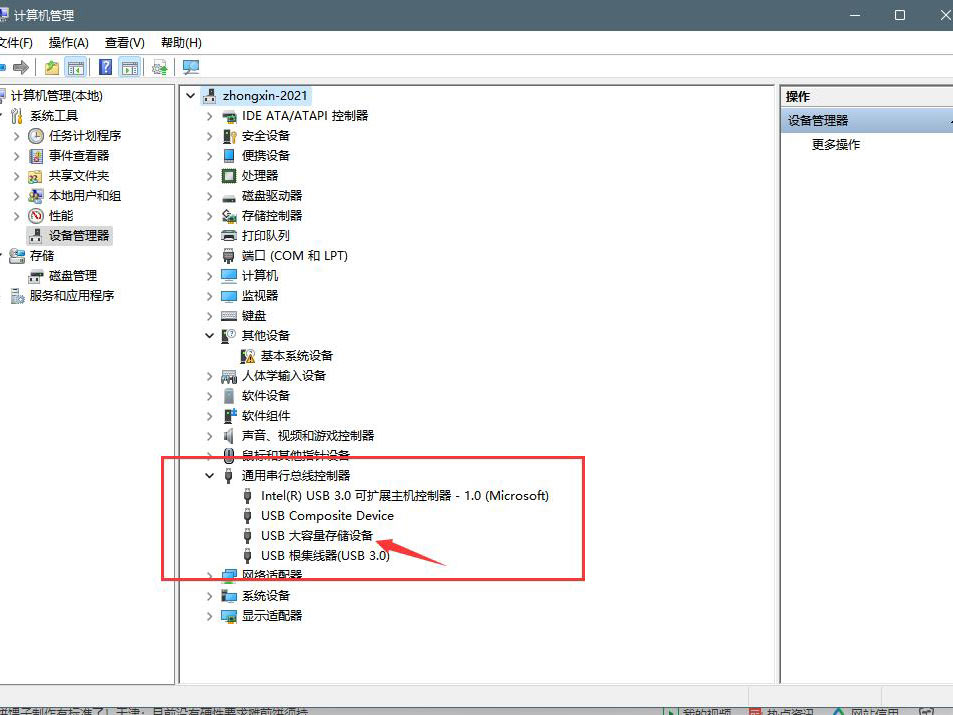Viewport: 953px width, 715px height.
Task: Expand the 网络适配器 node
Action: (208, 575)
